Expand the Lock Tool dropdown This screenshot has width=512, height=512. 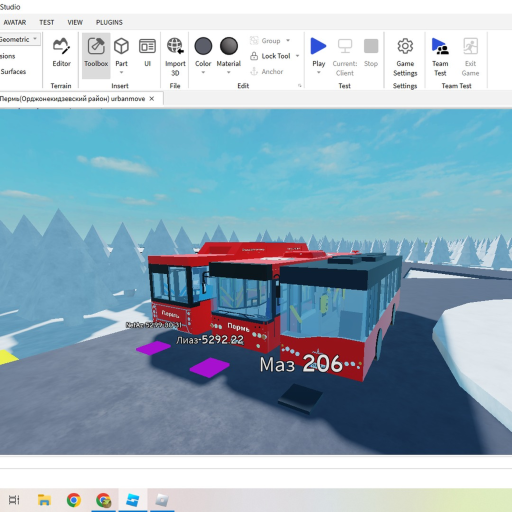coord(297,56)
